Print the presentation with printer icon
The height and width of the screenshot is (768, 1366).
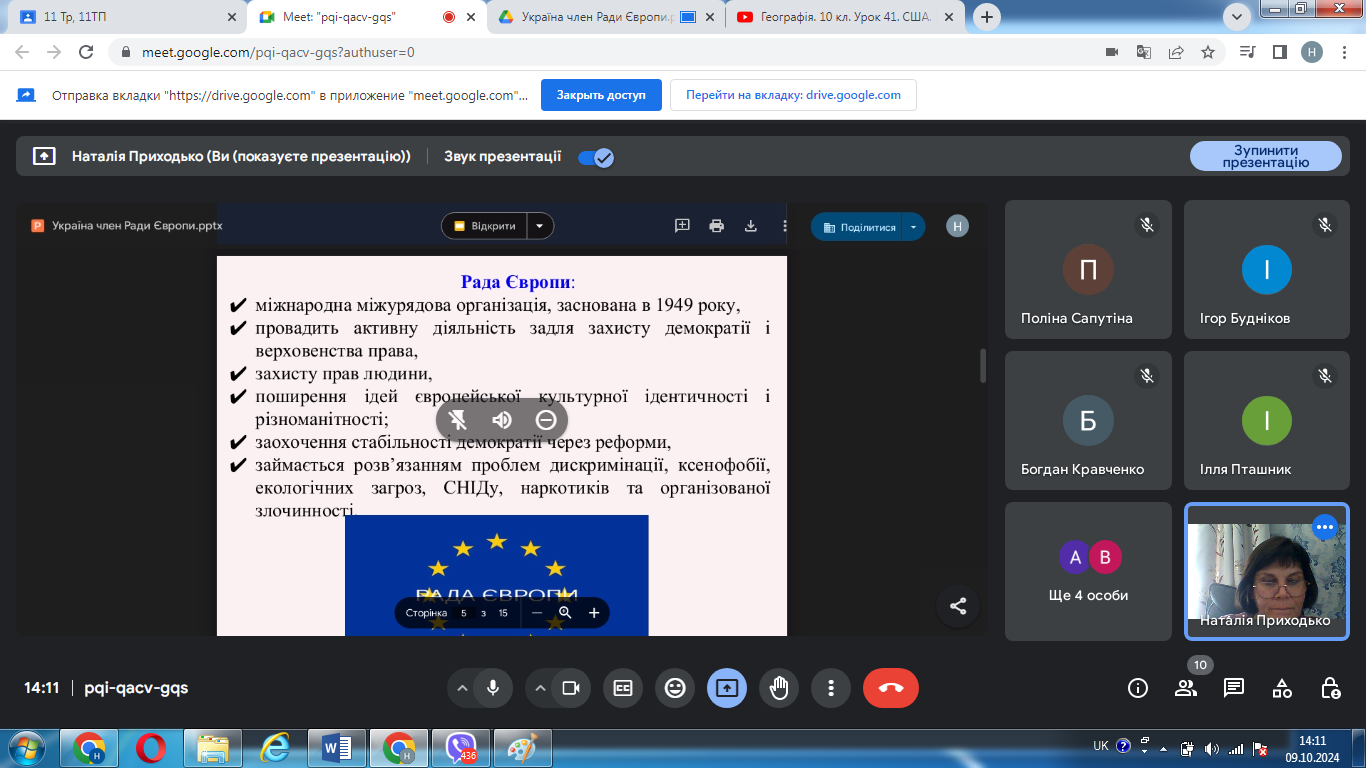coord(716,226)
